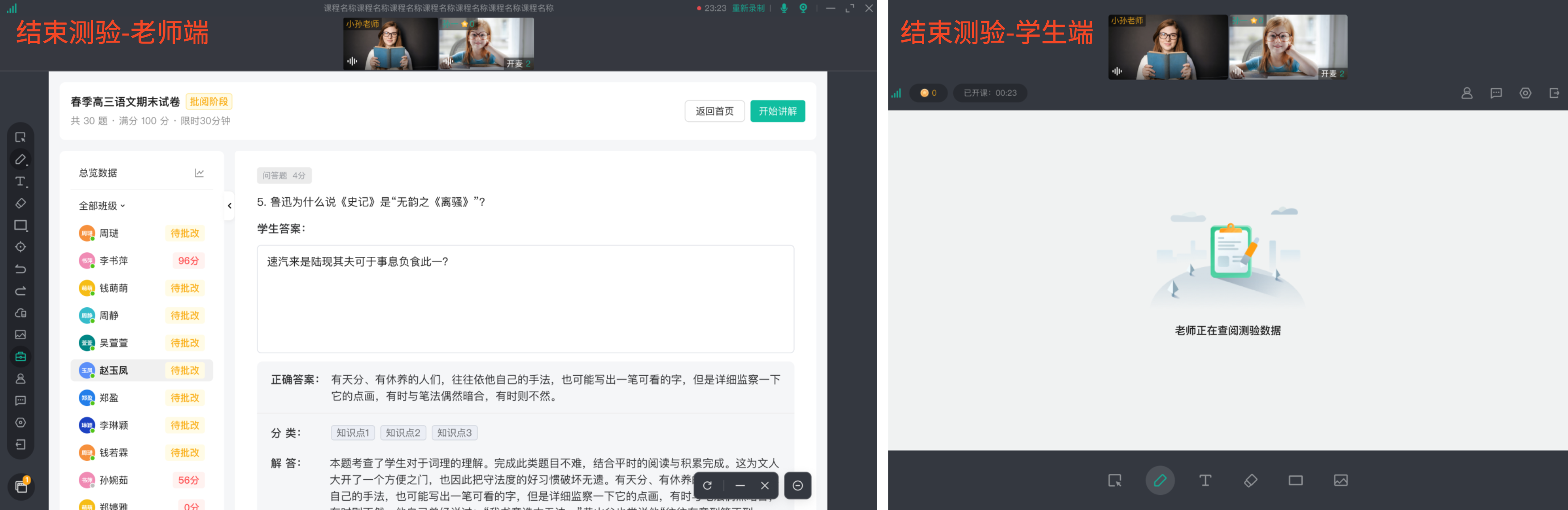Open members icon in student window header

(x=1467, y=93)
